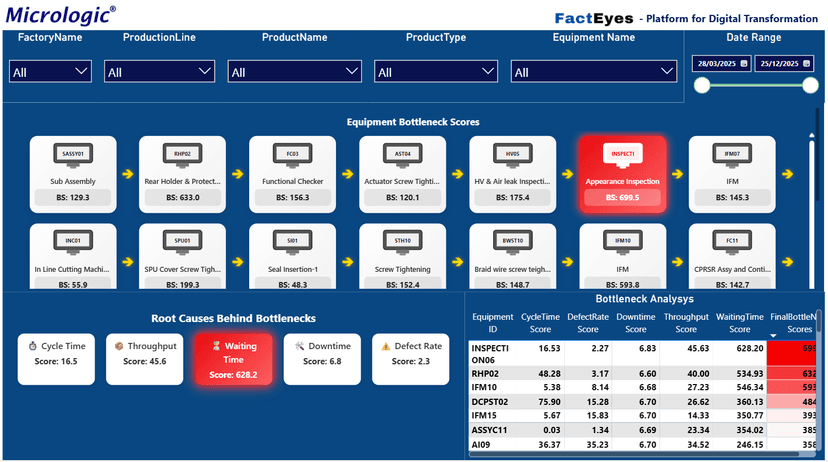Click the HV05 air leak inspection icon
Image resolution: width=828 pixels, height=462 pixels.
pos(512,155)
